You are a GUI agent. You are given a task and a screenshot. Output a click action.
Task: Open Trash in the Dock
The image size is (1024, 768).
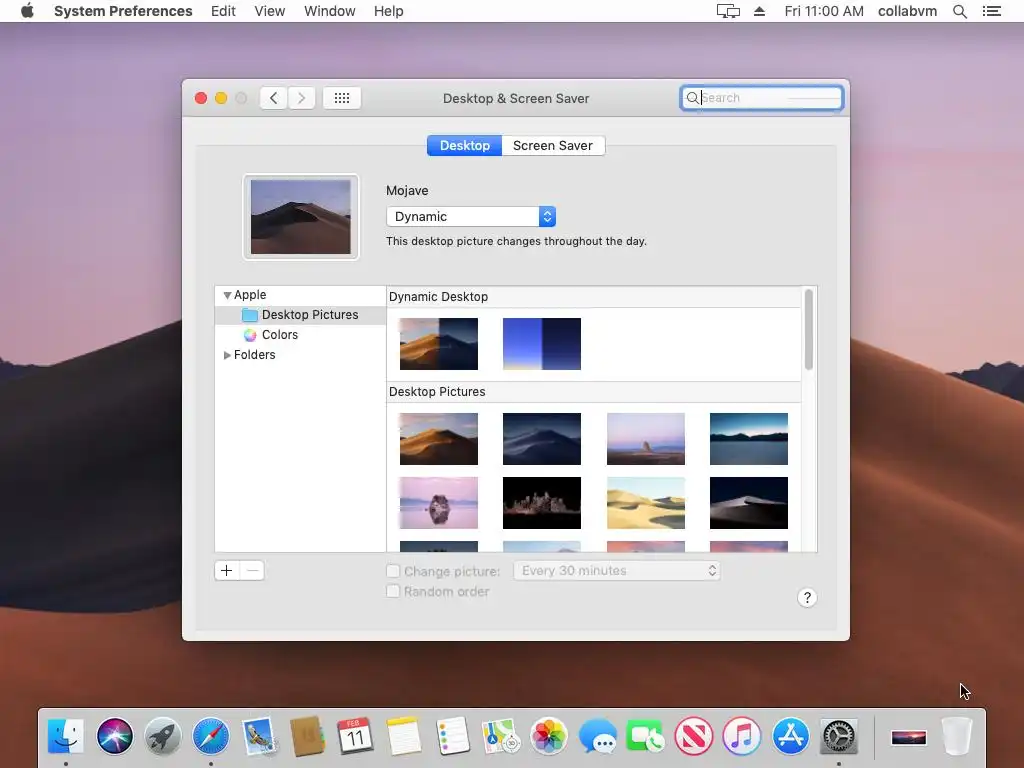(957, 736)
